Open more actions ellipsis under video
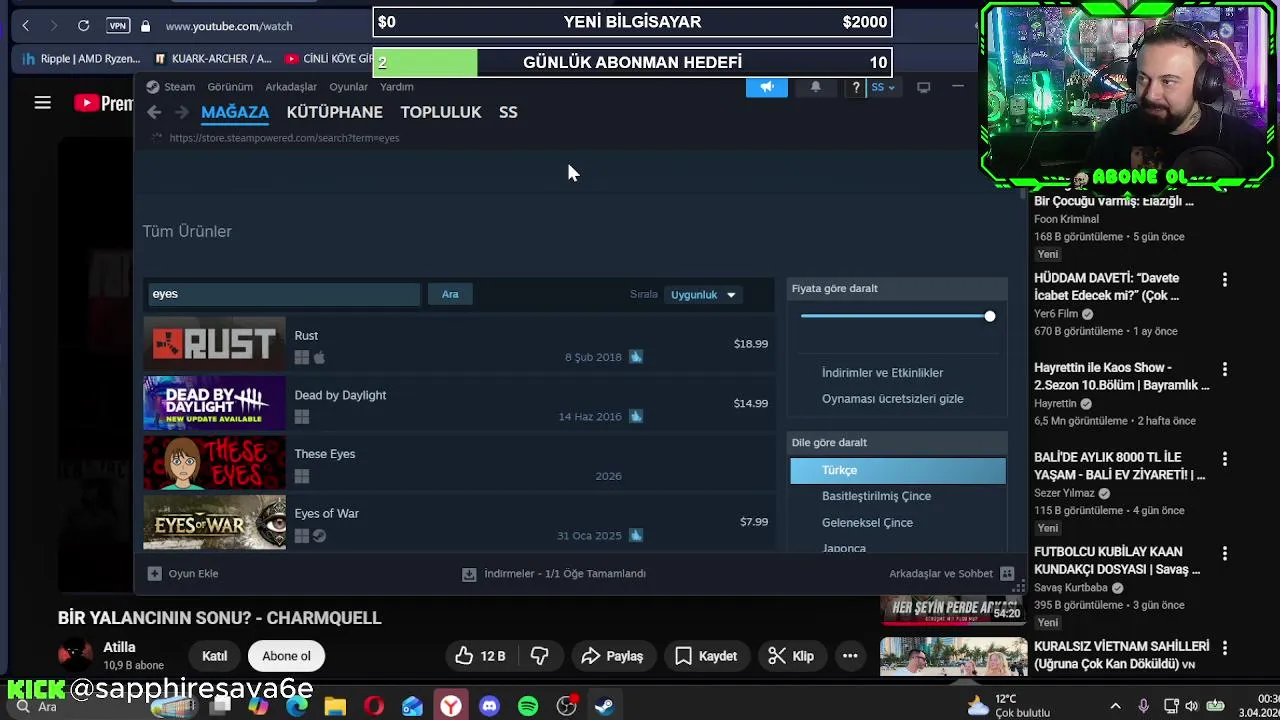Image resolution: width=1280 pixels, height=720 pixels. pyautogui.click(x=850, y=656)
